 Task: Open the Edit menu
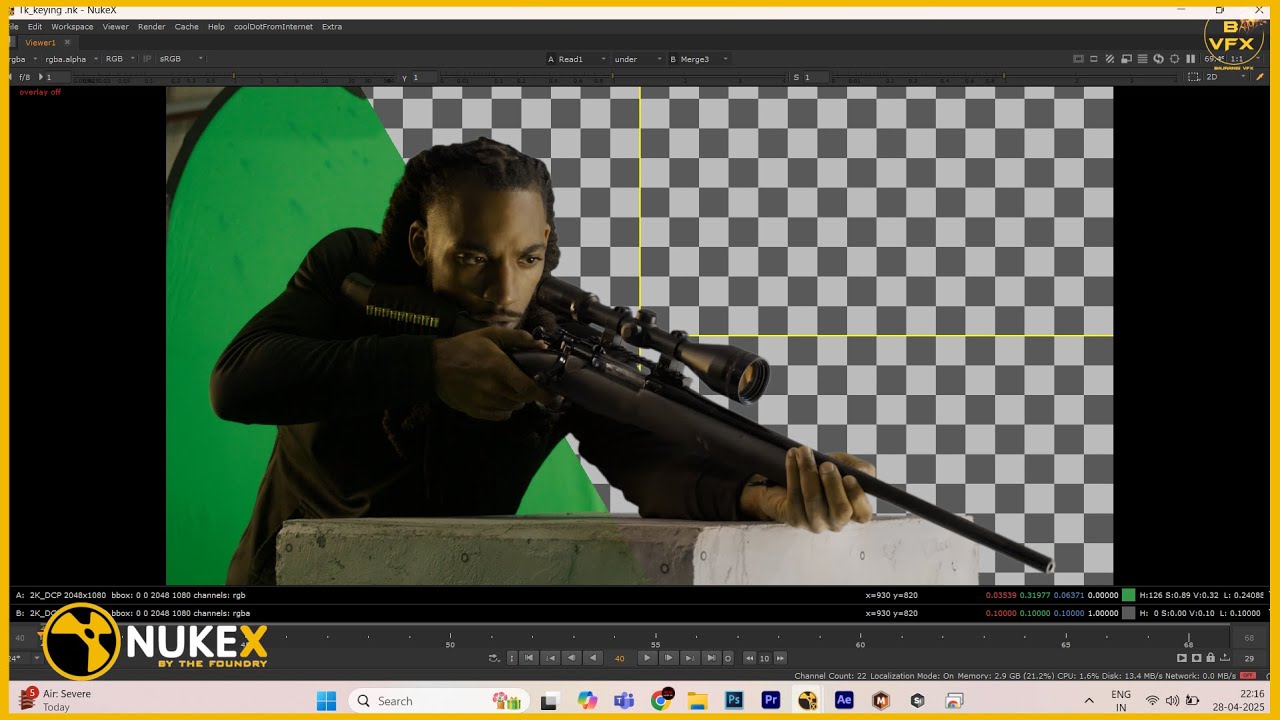tap(35, 27)
